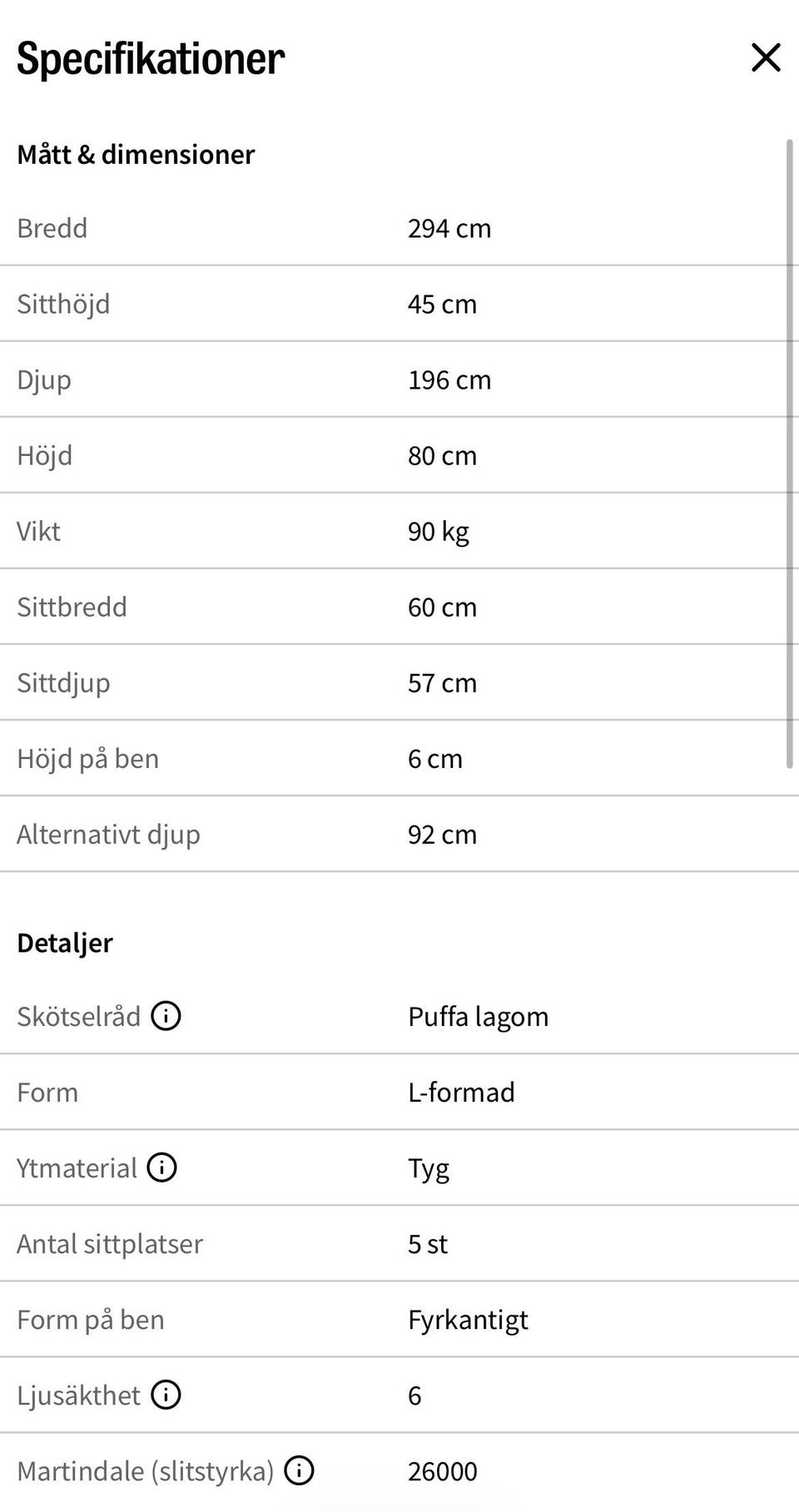
Task: Close the Specifikationer panel
Action: (766, 57)
